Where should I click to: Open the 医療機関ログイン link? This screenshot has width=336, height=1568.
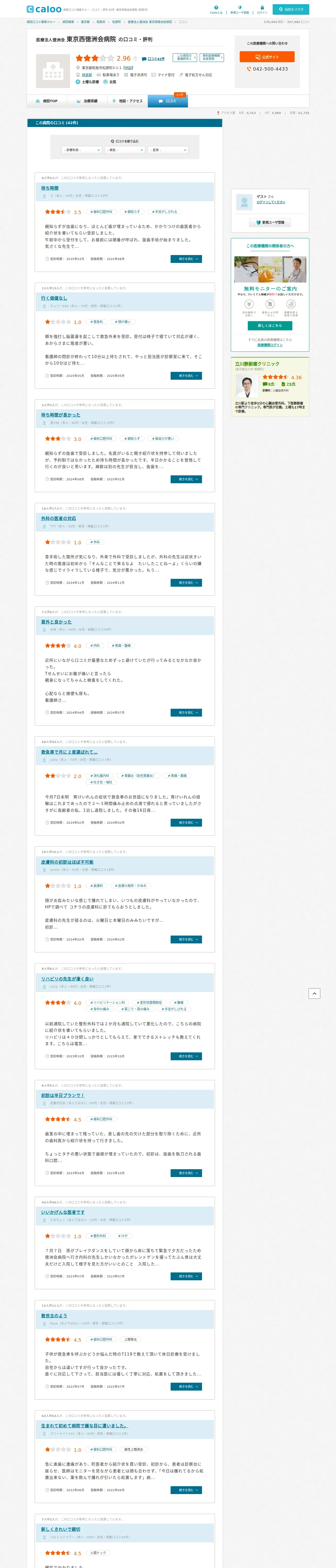pos(270,345)
